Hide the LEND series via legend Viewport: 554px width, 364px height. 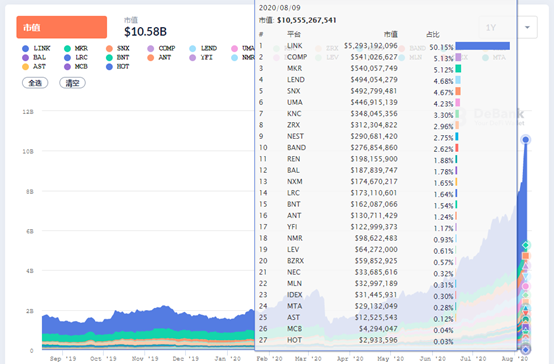click(203, 48)
